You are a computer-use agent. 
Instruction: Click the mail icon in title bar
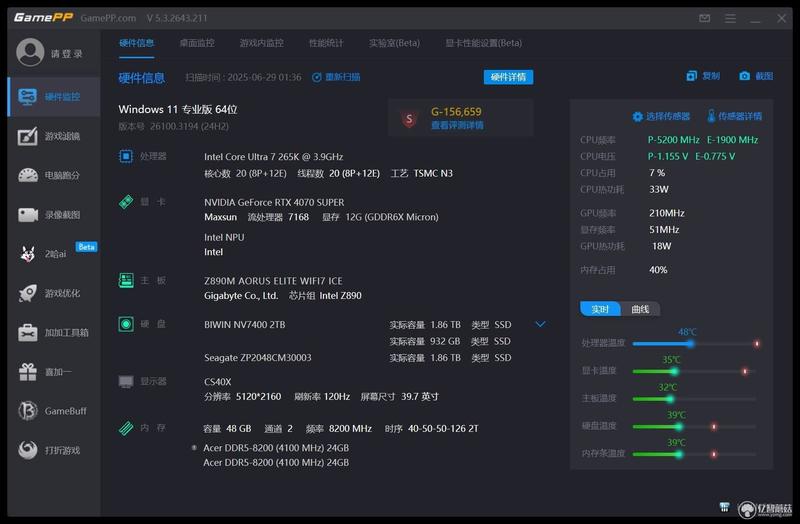coord(705,18)
